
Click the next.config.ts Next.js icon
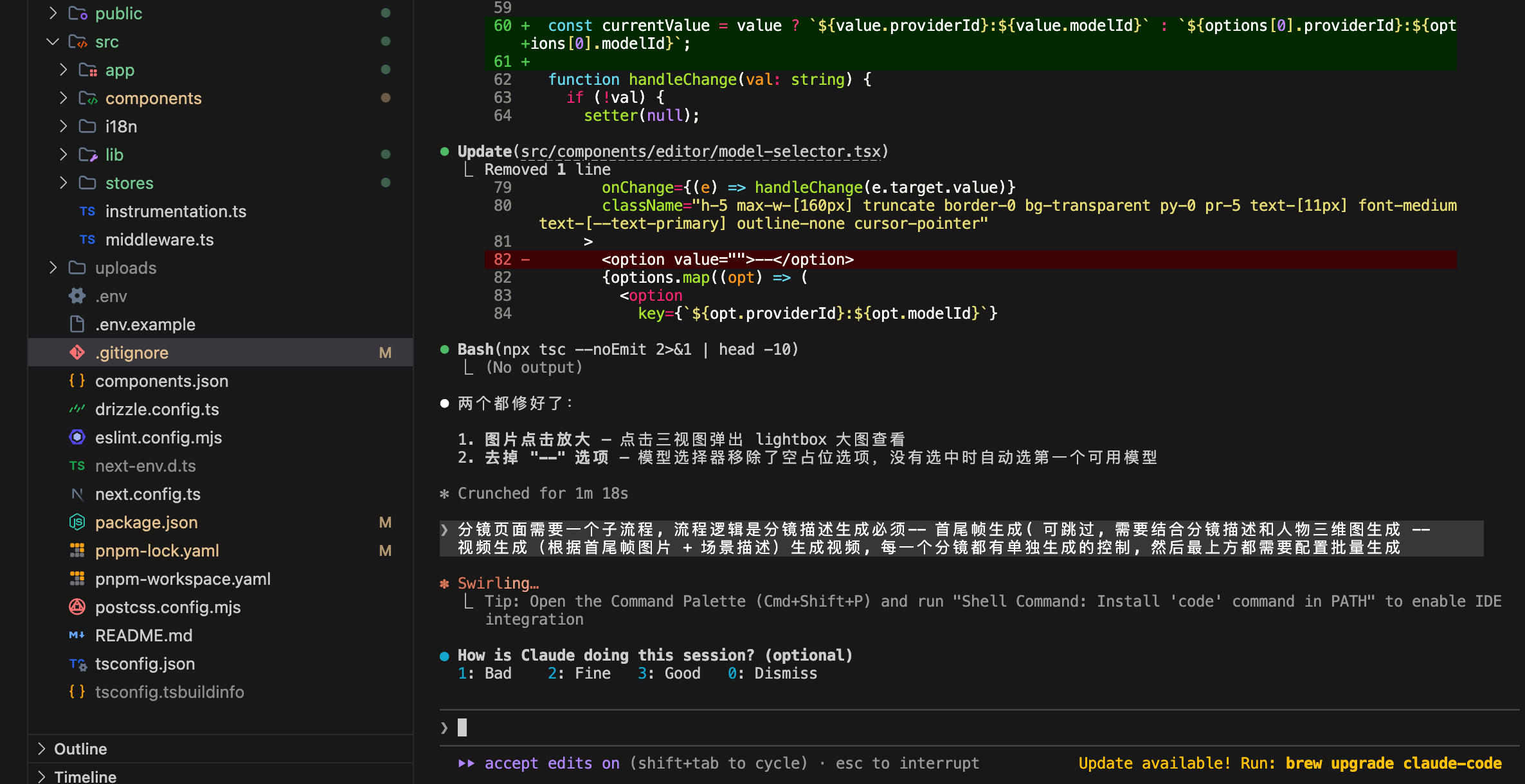click(77, 494)
